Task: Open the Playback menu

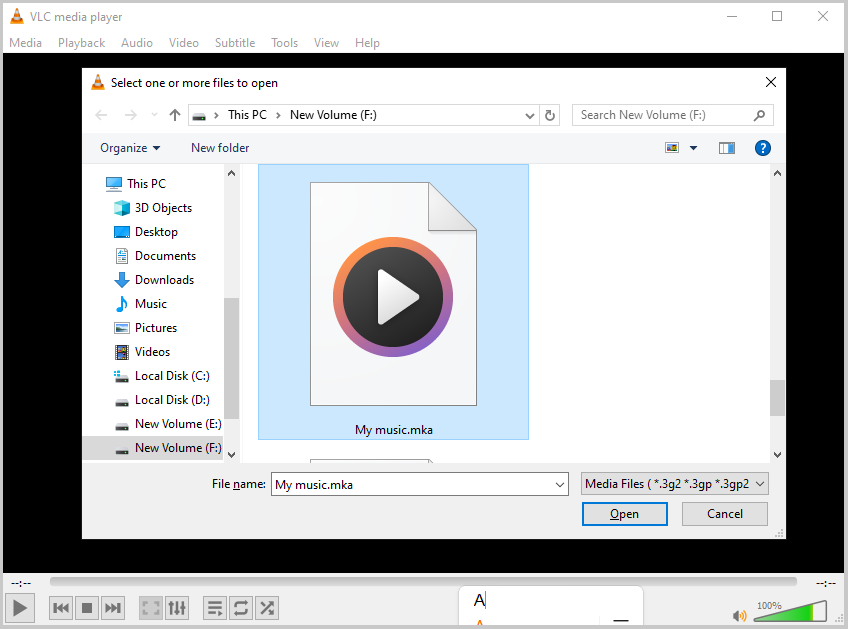Action: click(x=82, y=43)
